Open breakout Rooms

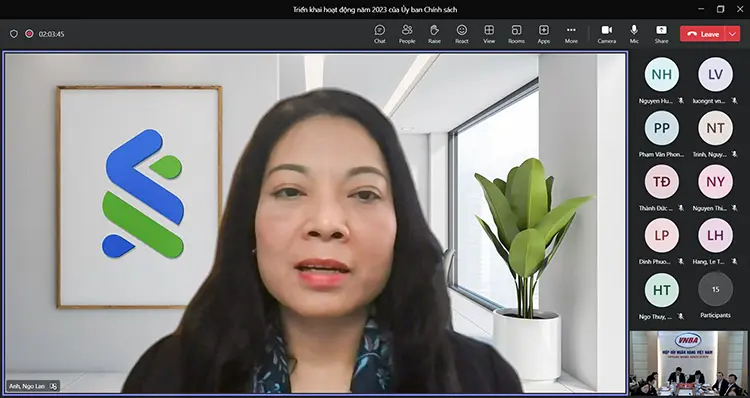tap(516, 34)
